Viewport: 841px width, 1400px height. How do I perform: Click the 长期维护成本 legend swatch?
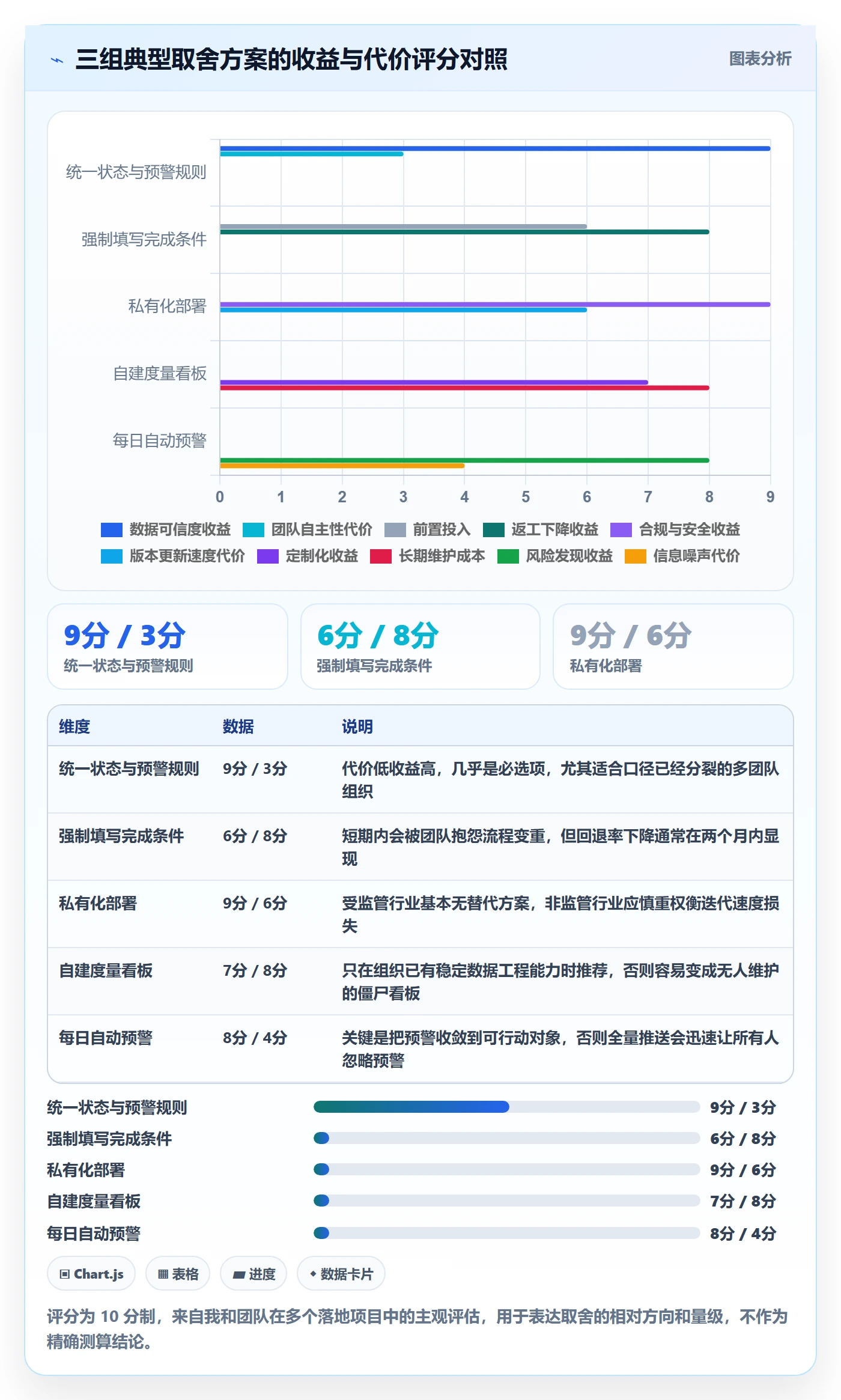381,556
